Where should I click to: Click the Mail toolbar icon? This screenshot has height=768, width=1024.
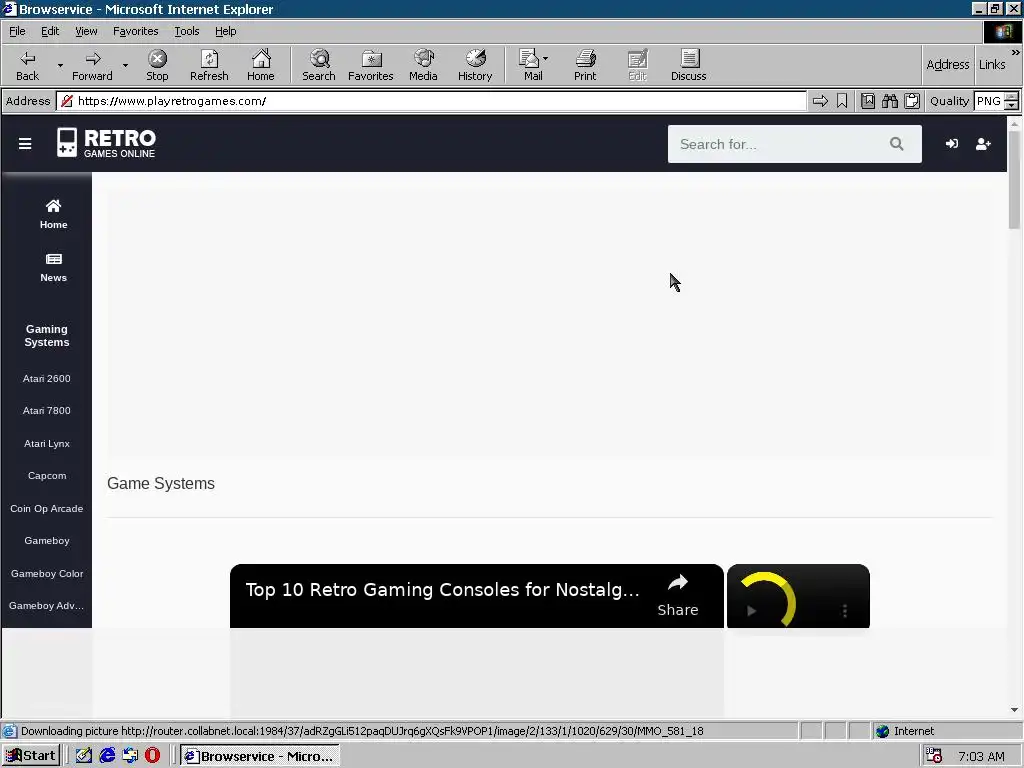pos(530,65)
